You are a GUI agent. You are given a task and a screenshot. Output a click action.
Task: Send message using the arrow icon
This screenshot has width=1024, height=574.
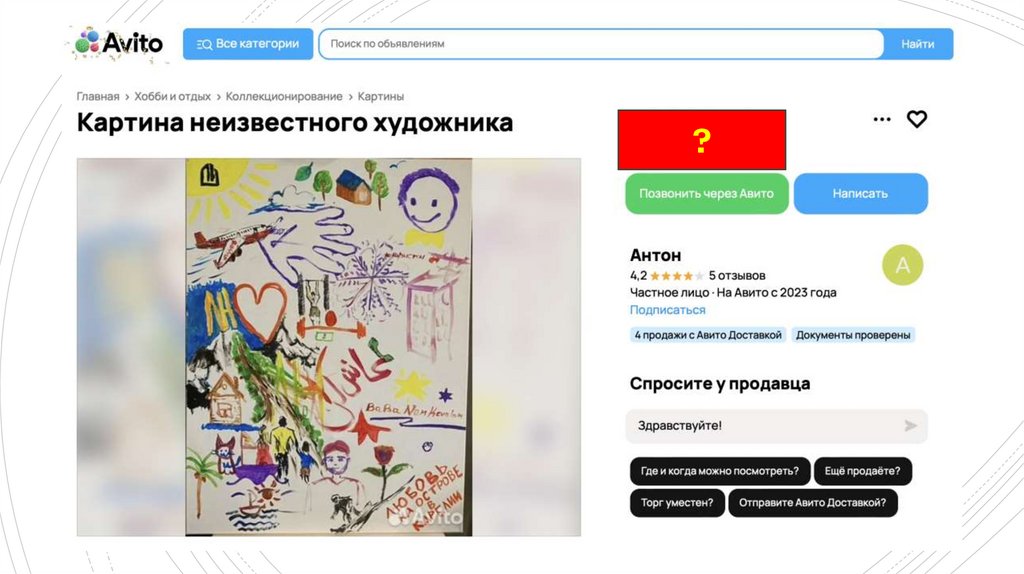[x=910, y=426]
